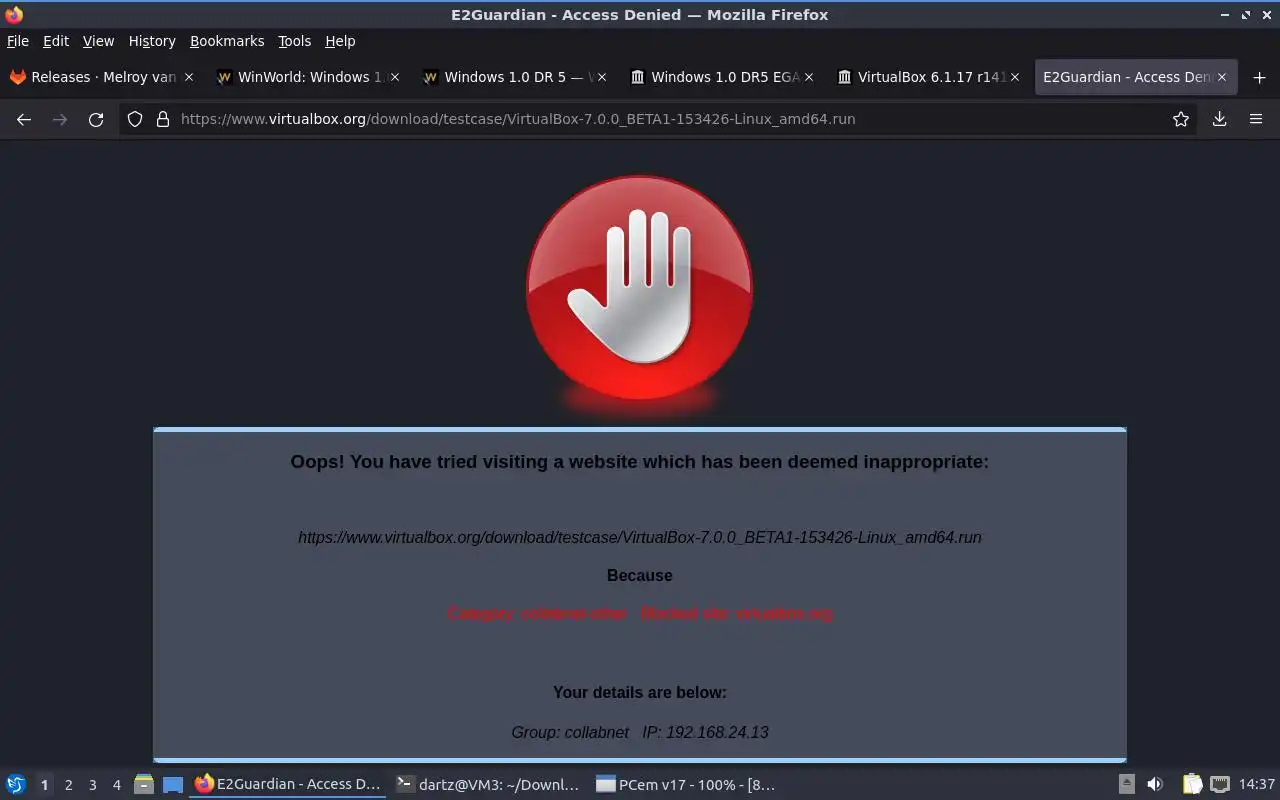Screen dimensions: 1280x800
Task: Open the Bookmarks menu
Action: pos(227,41)
